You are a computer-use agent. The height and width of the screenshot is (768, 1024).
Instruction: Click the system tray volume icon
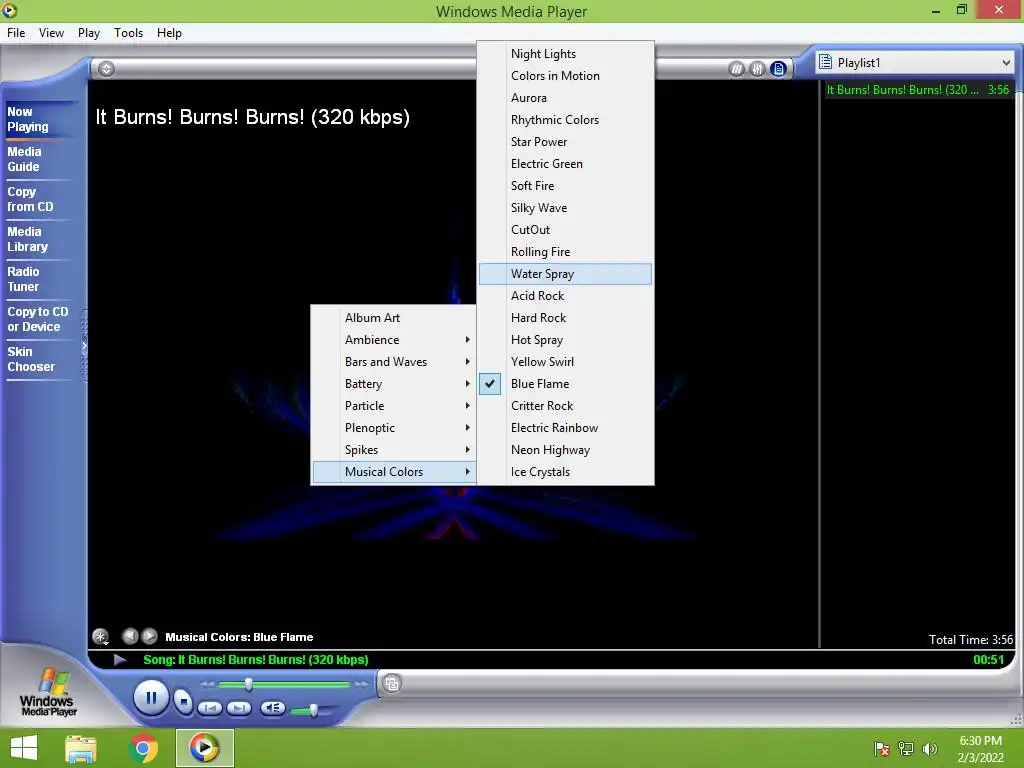click(930, 748)
